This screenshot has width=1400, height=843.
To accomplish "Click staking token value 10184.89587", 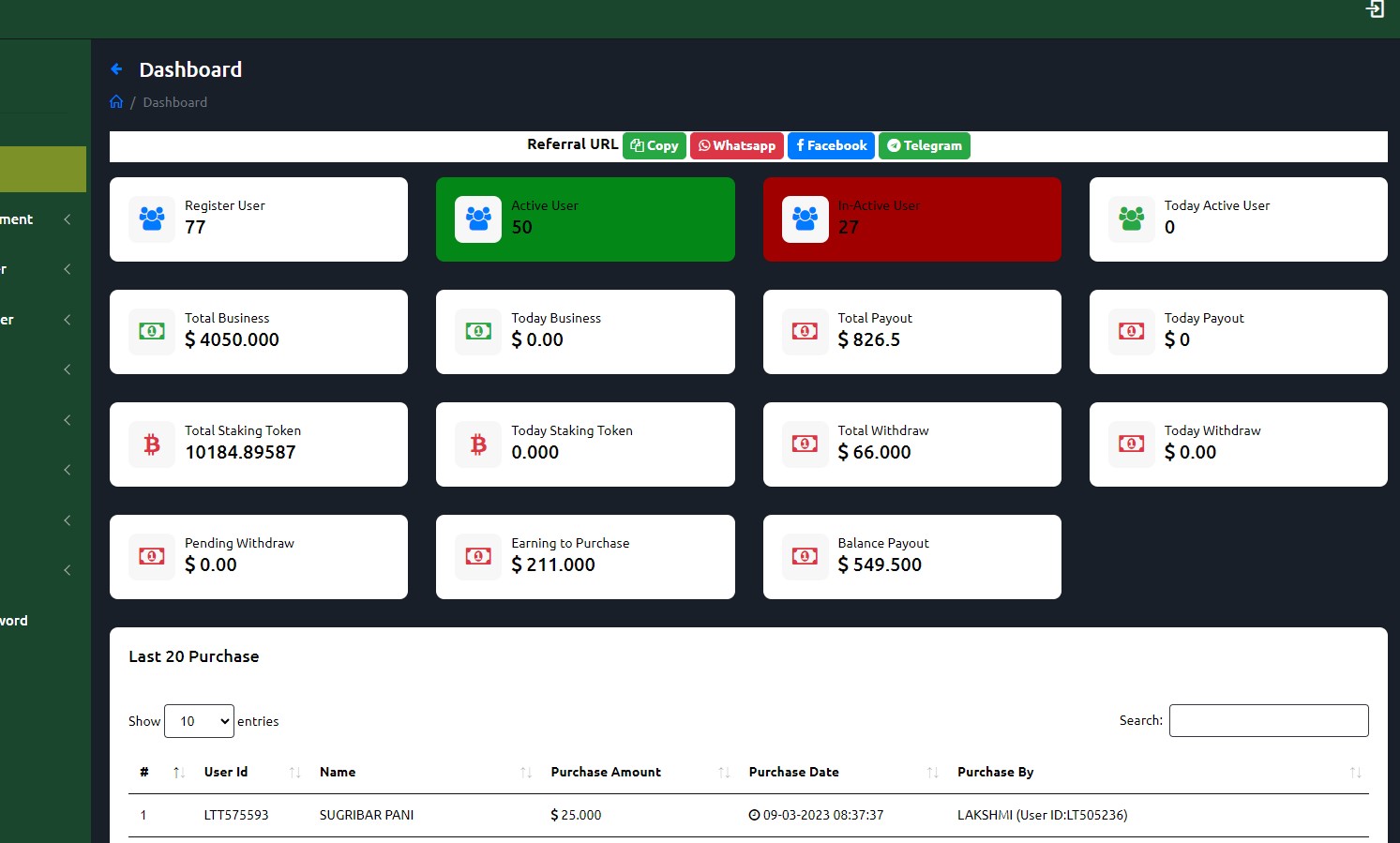I will point(240,452).
